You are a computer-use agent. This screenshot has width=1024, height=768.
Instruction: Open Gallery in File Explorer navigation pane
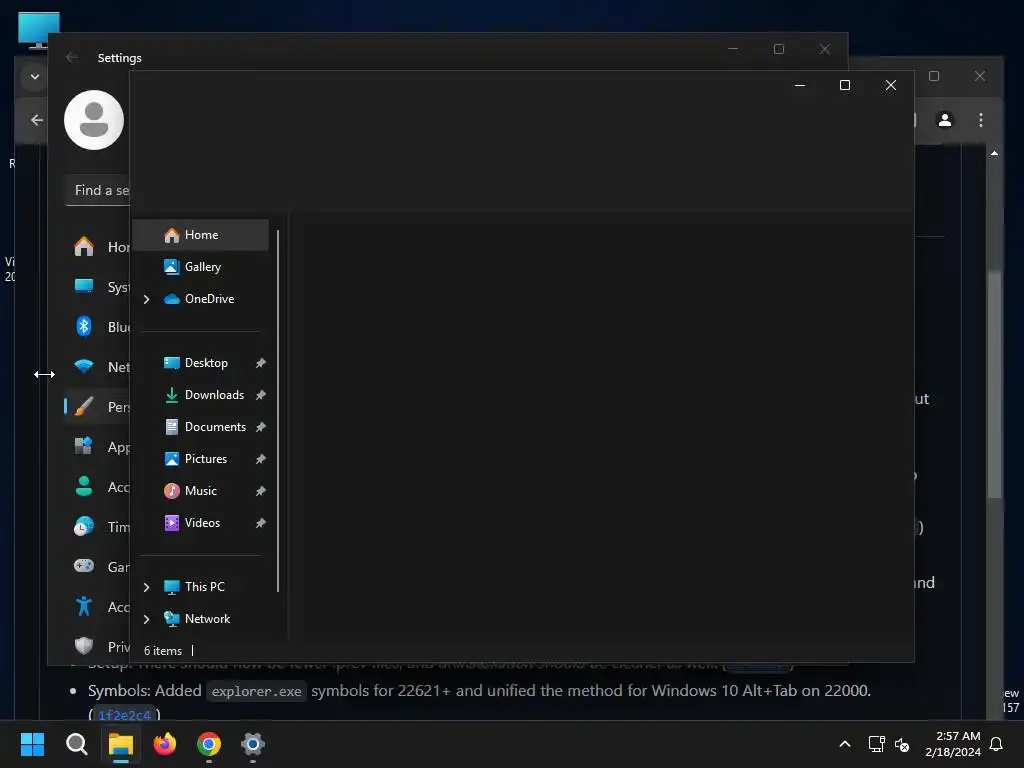[200, 267]
